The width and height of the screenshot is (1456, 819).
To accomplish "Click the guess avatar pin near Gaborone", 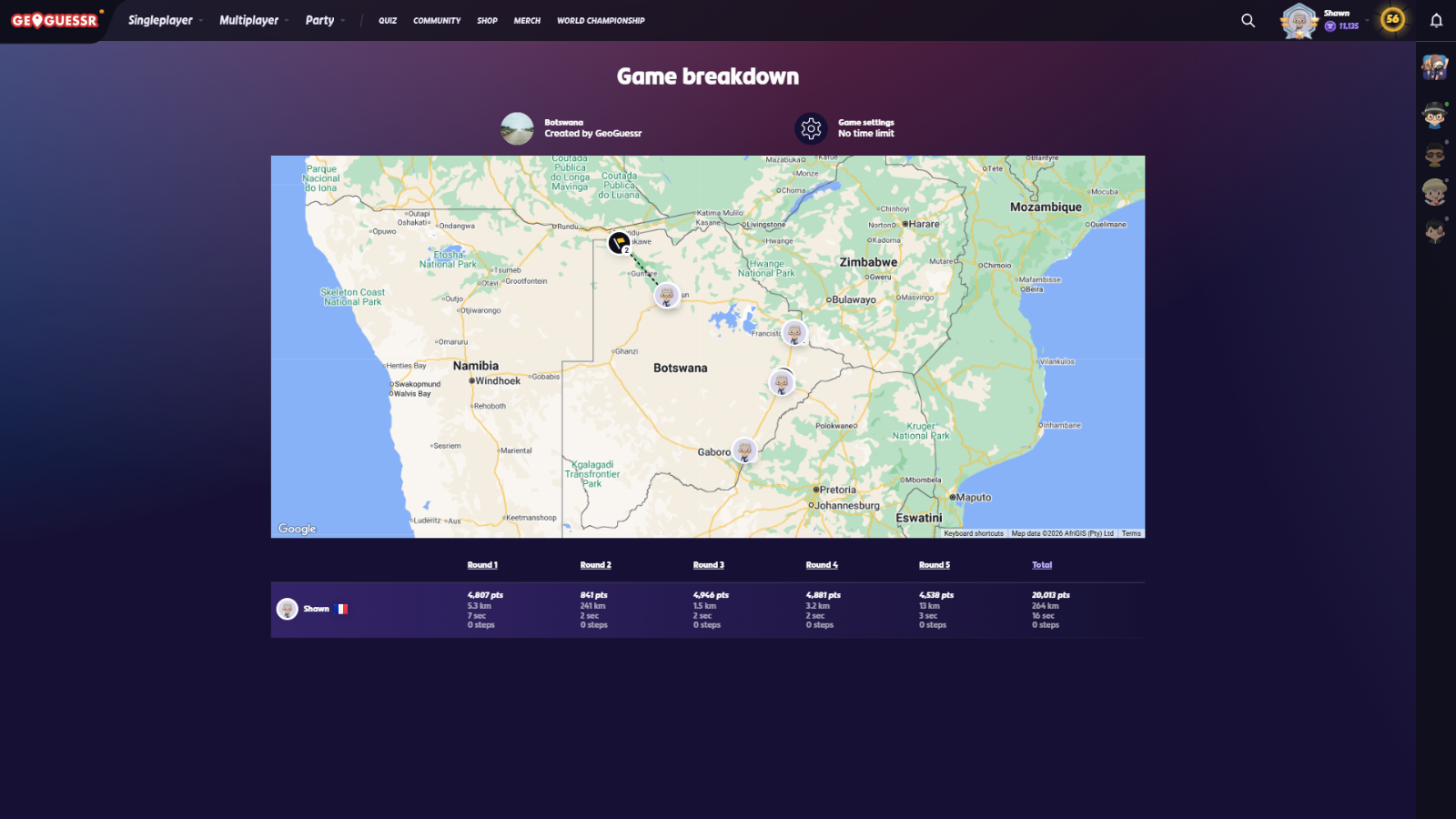I will point(744,450).
